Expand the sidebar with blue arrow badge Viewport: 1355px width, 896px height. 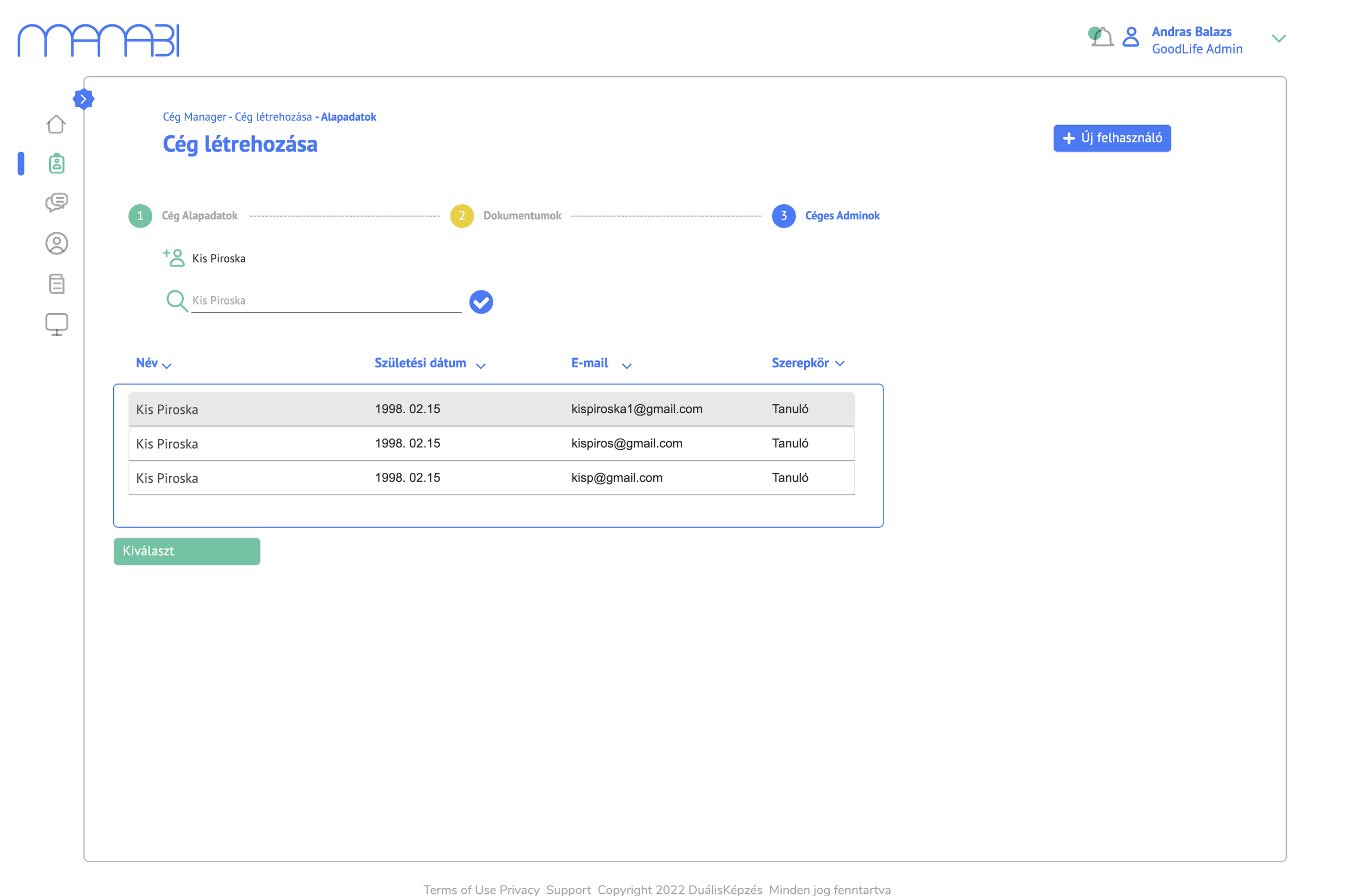83,99
